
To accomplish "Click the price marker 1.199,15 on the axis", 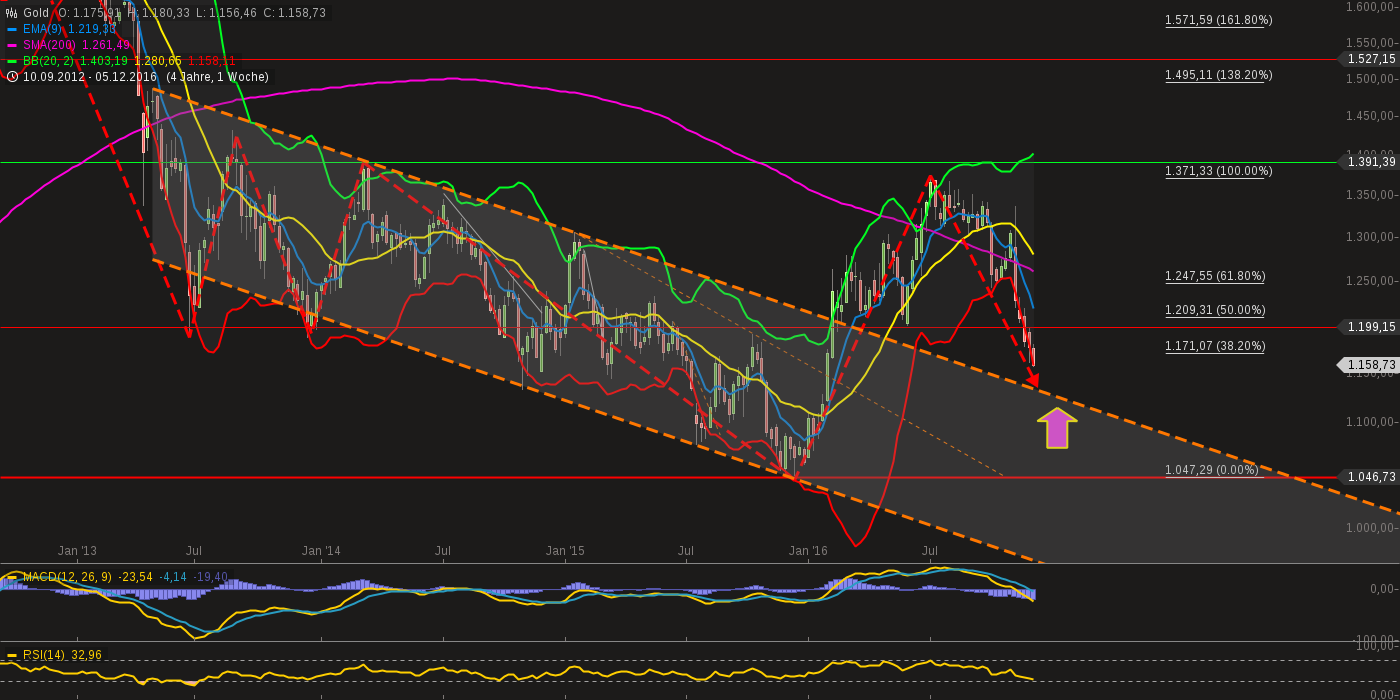I will pos(1368,327).
